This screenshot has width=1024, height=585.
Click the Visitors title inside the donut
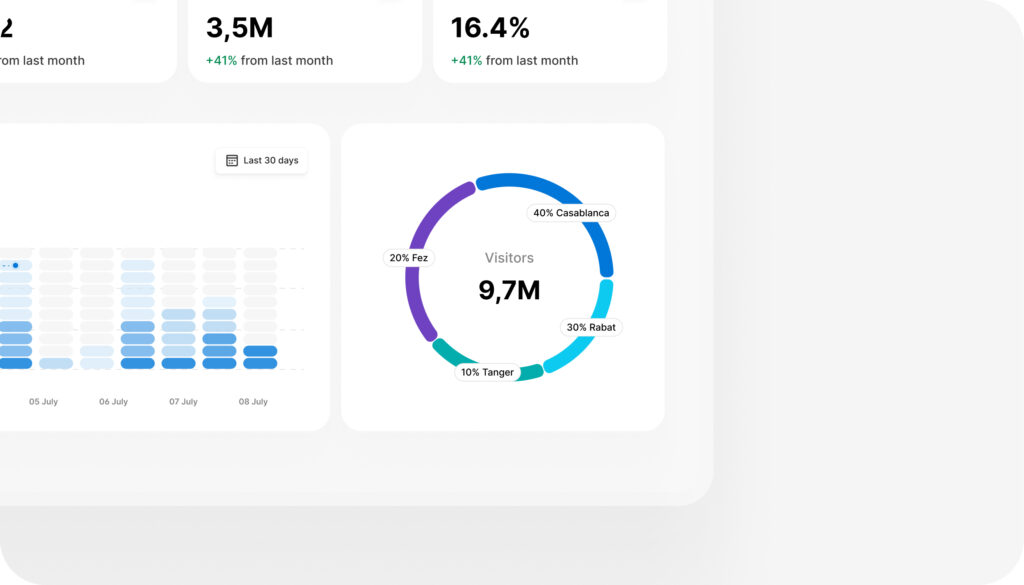point(509,258)
